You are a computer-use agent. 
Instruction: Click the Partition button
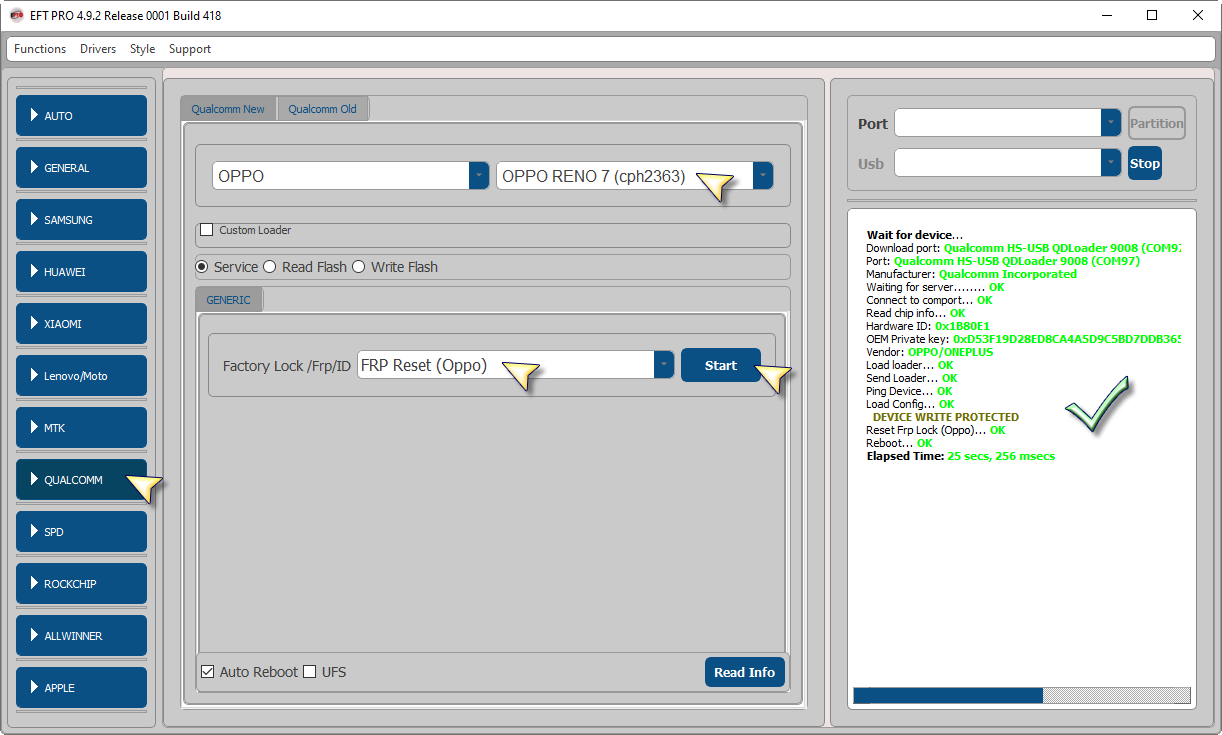[x=1157, y=123]
